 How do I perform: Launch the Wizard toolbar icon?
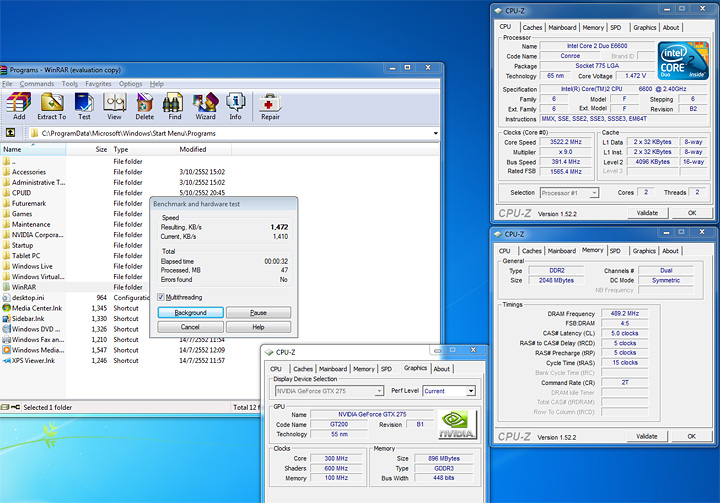pos(205,106)
